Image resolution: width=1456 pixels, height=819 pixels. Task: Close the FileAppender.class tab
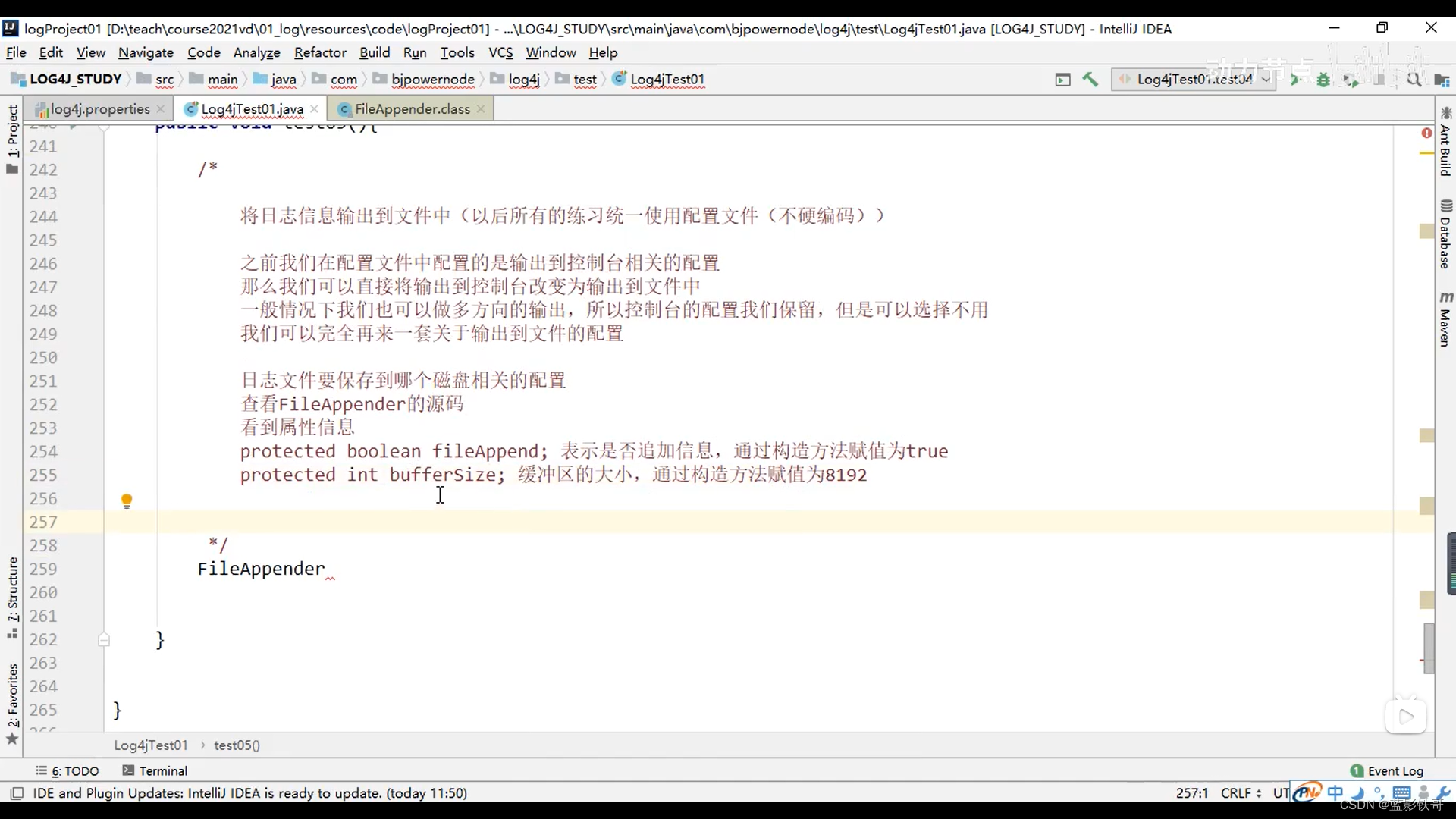pos(481,109)
